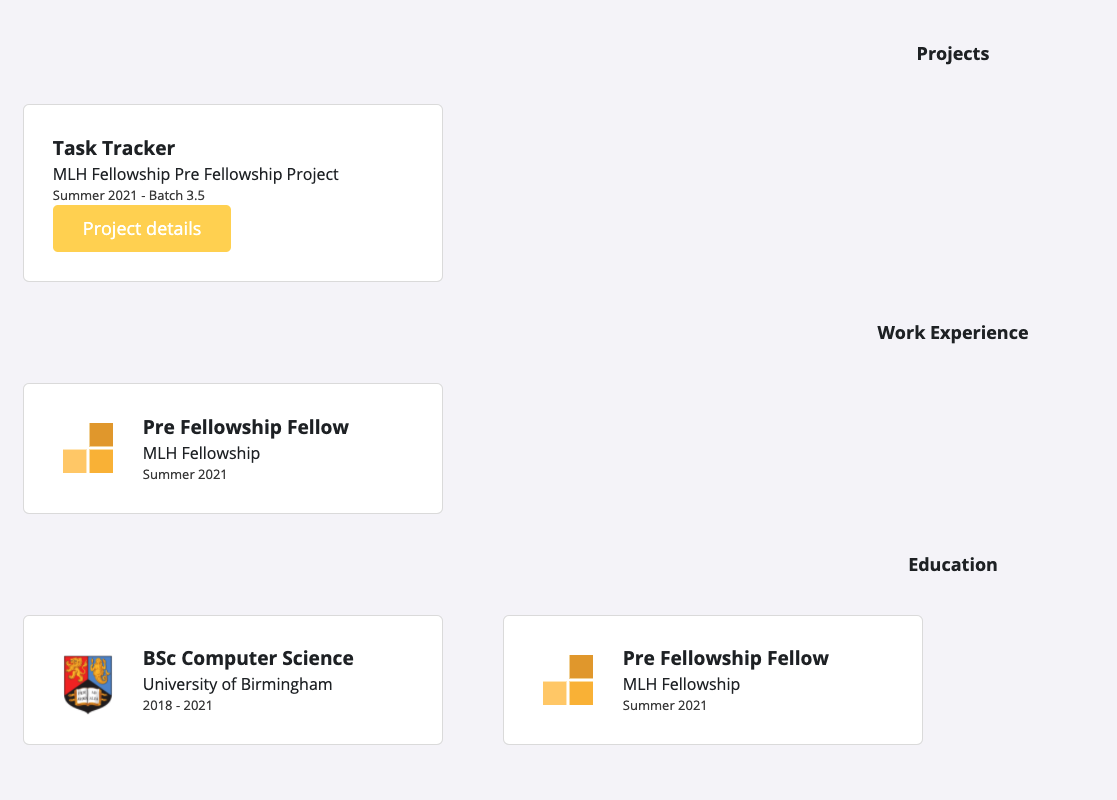Image resolution: width=1117 pixels, height=800 pixels.
Task: Click the Work Experience section heading
Action: (x=952, y=333)
